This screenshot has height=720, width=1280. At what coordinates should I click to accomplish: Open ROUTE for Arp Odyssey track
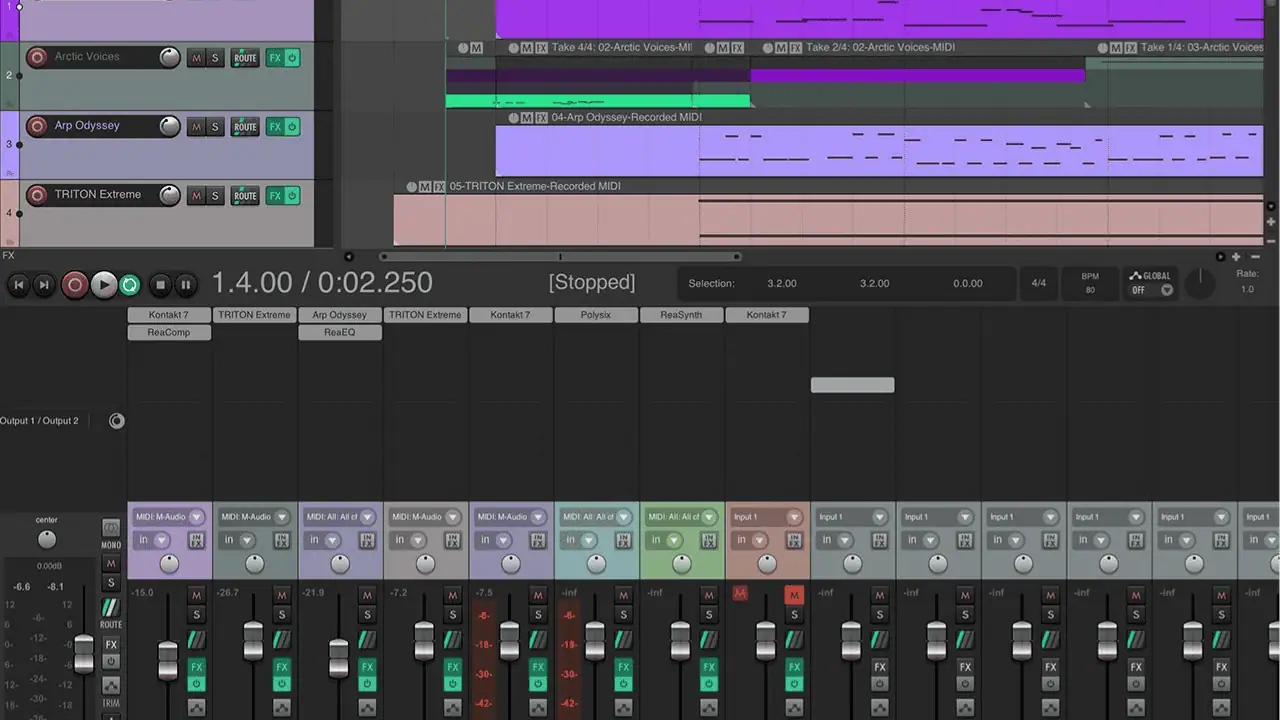[245, 127]
